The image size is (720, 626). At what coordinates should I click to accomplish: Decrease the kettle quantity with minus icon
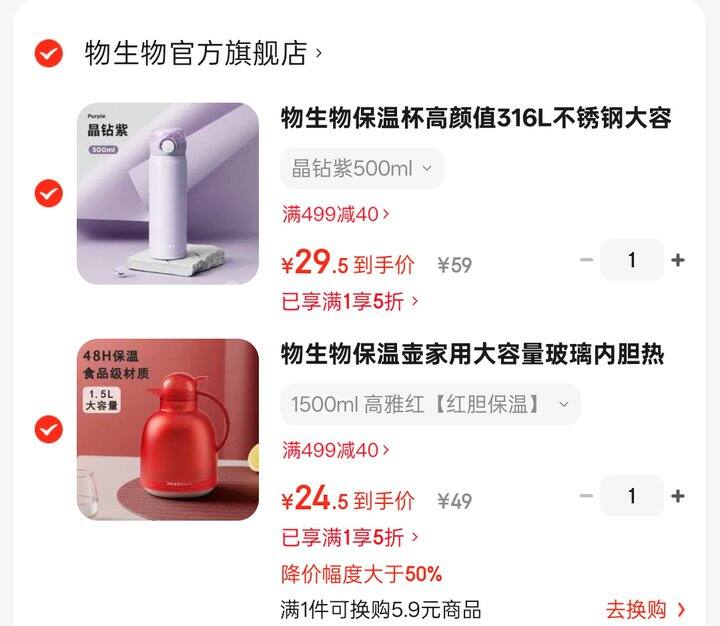pos(586,496)
